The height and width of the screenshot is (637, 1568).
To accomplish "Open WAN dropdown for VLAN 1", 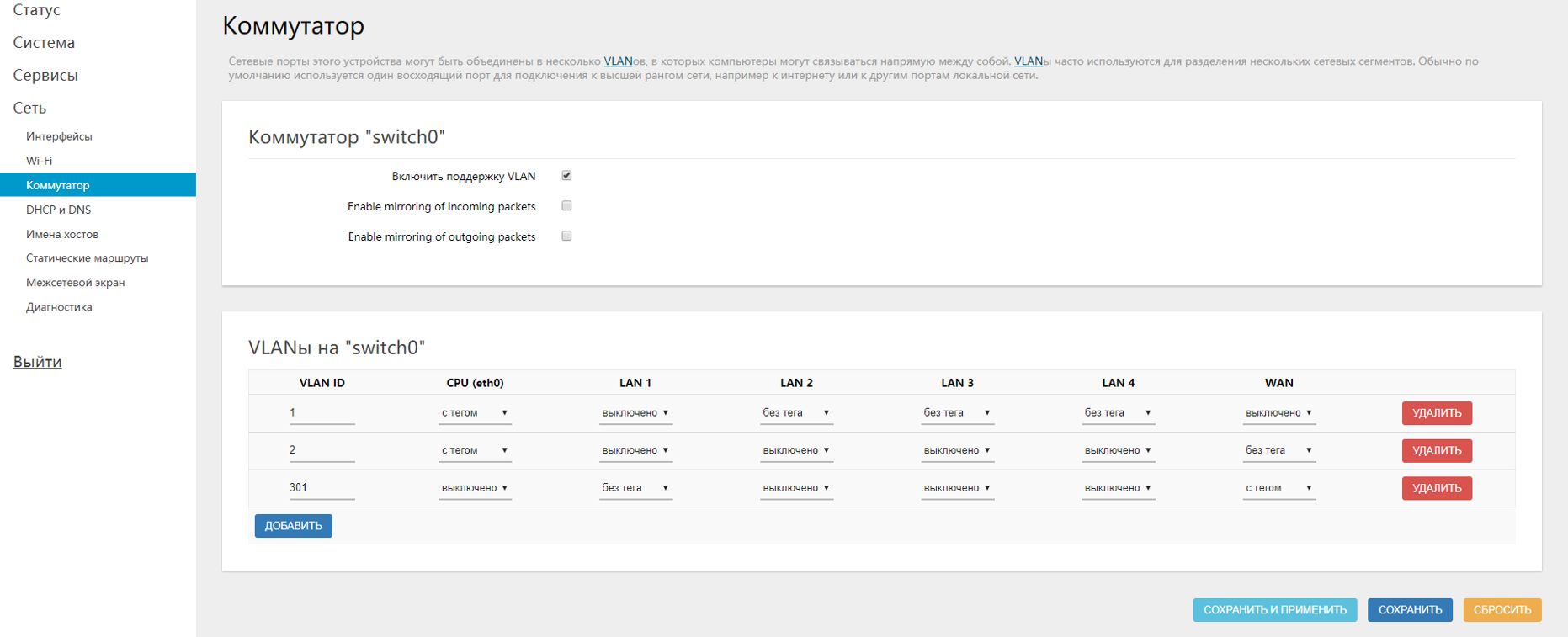I will pyautogui.click(x=1278, y=413).
